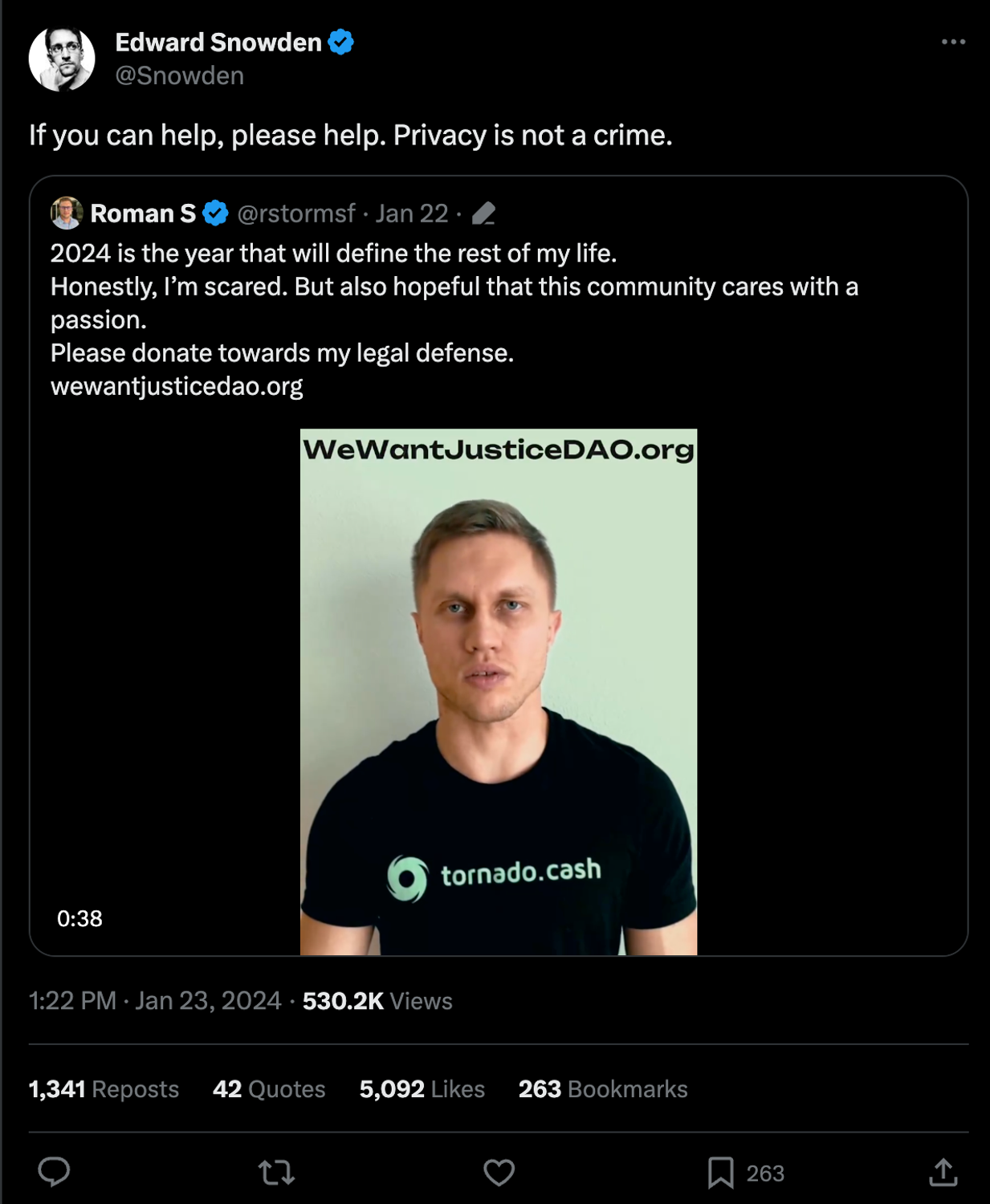990x1204 pixels.
Task: Click the Jan 22 timestamp on quoted tweet
Action: (409, 213)
